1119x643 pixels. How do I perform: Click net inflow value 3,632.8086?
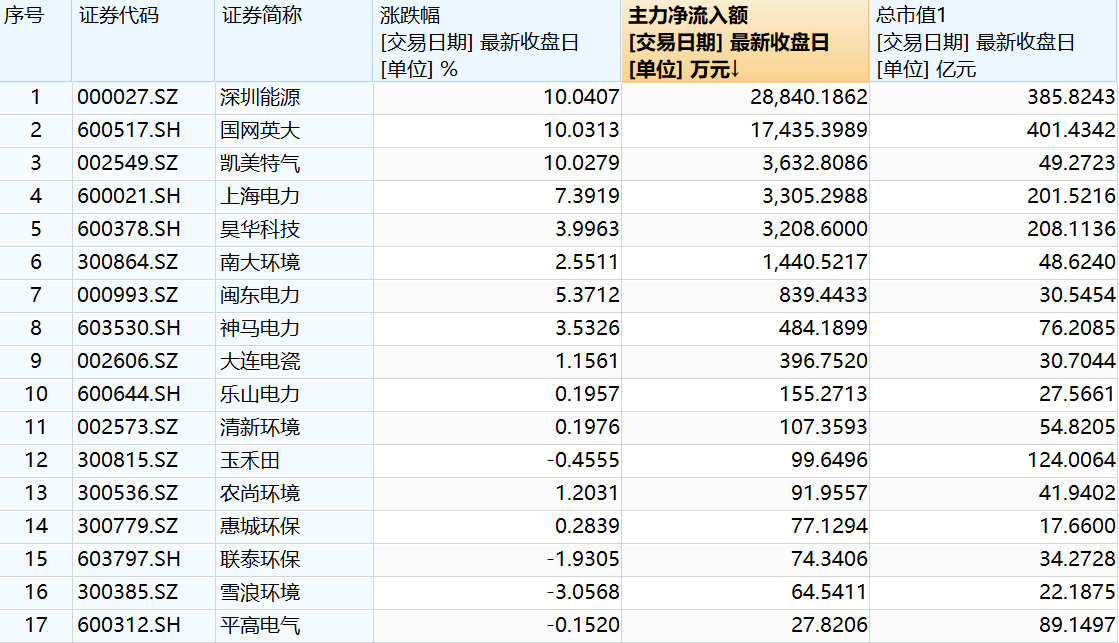pos(814,163)
